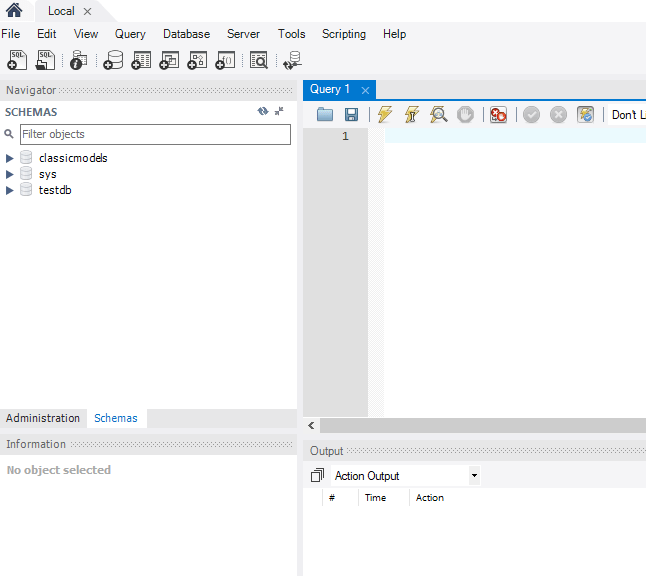
Task: Toggle auto-commit mode icon
Action: click(585, 115)
